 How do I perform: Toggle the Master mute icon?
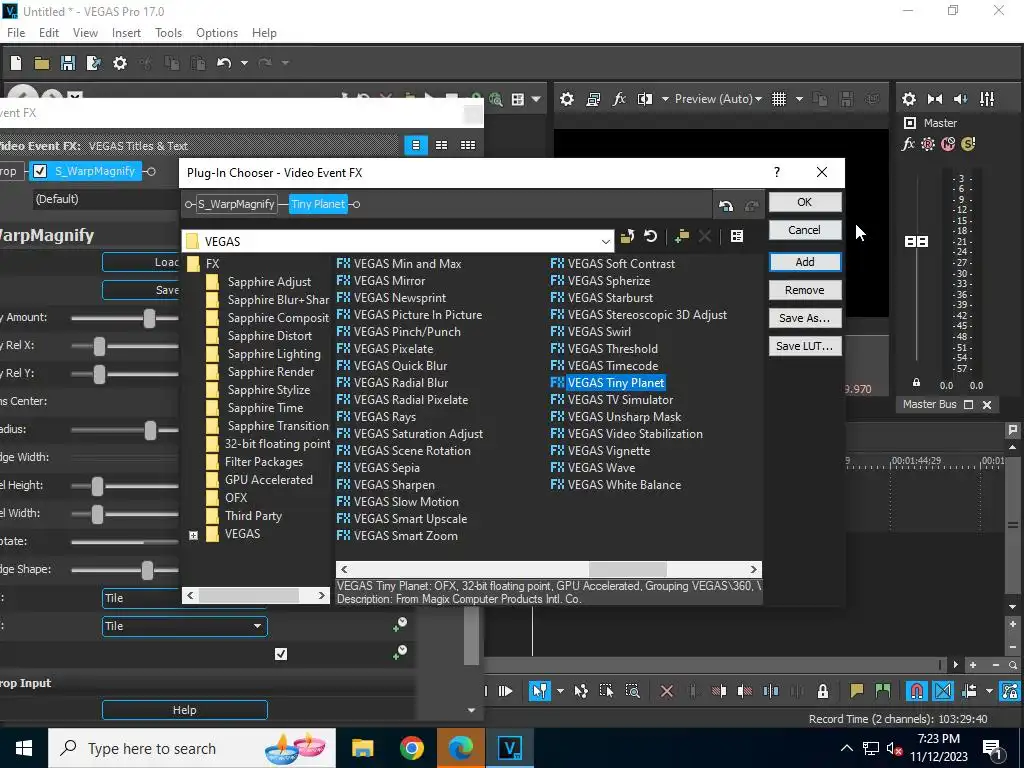pos(948,144)
